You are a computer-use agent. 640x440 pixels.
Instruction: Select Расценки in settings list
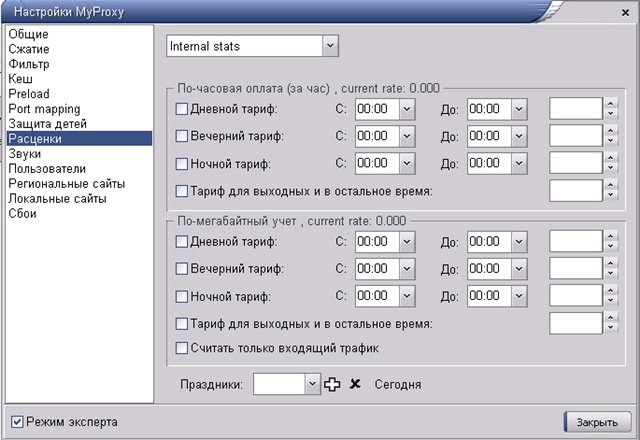(x=80, y=139)
